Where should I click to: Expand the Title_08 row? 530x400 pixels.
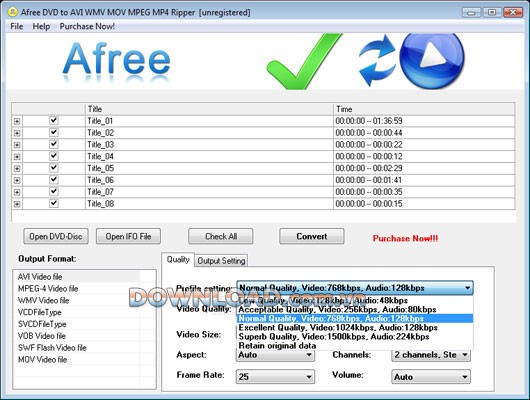[17, 204]
